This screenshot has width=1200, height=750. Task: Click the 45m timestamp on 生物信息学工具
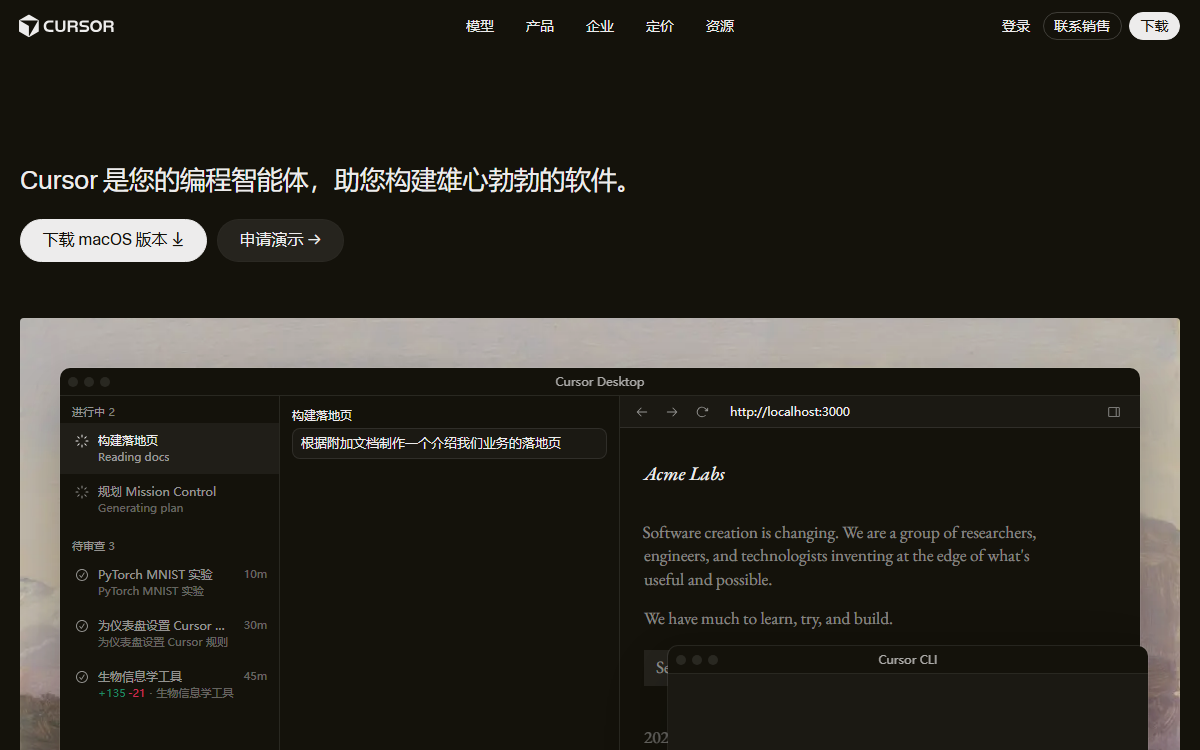[x=255, y=676]
